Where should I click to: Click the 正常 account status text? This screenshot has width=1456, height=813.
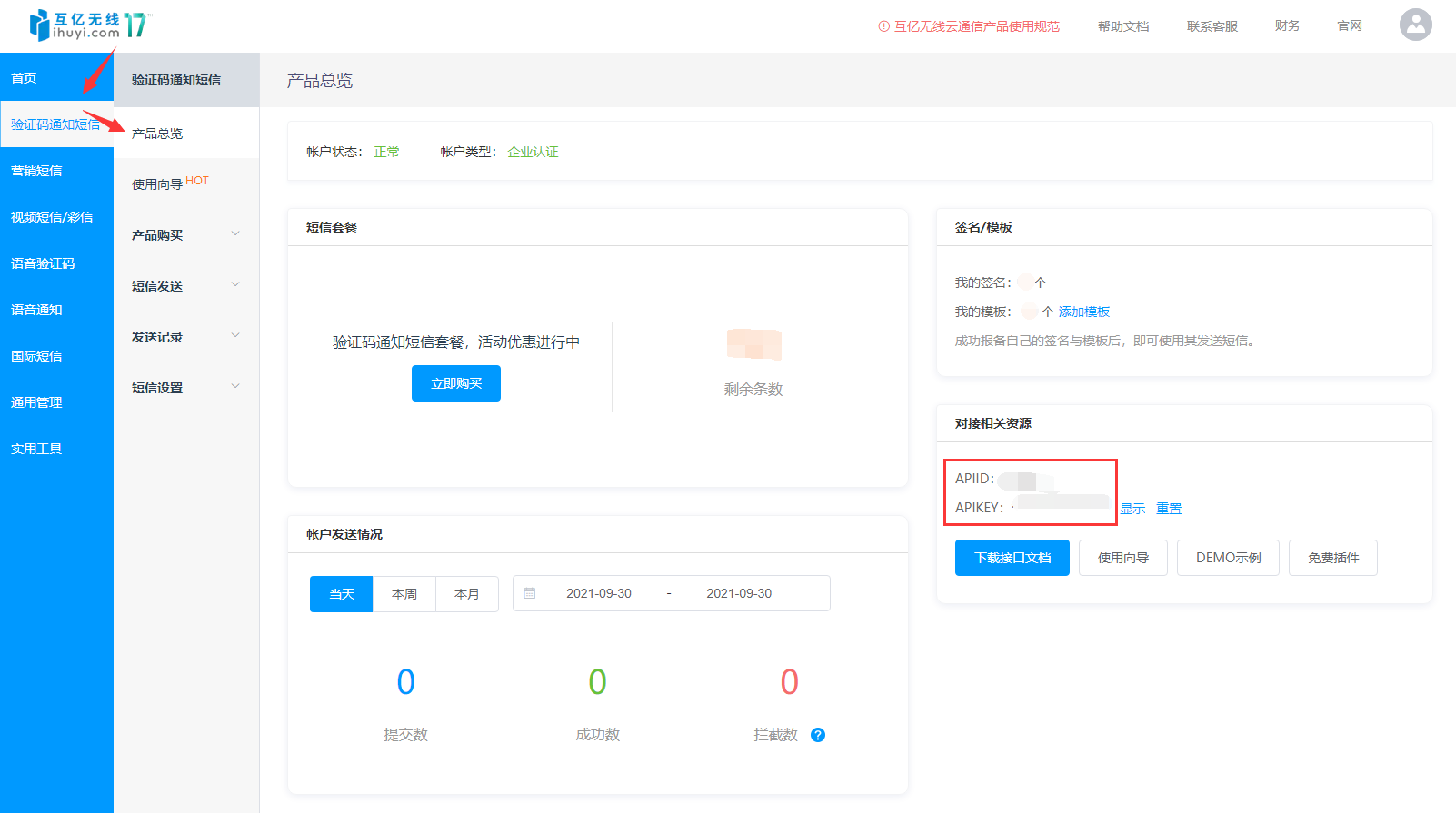(387, 152)
